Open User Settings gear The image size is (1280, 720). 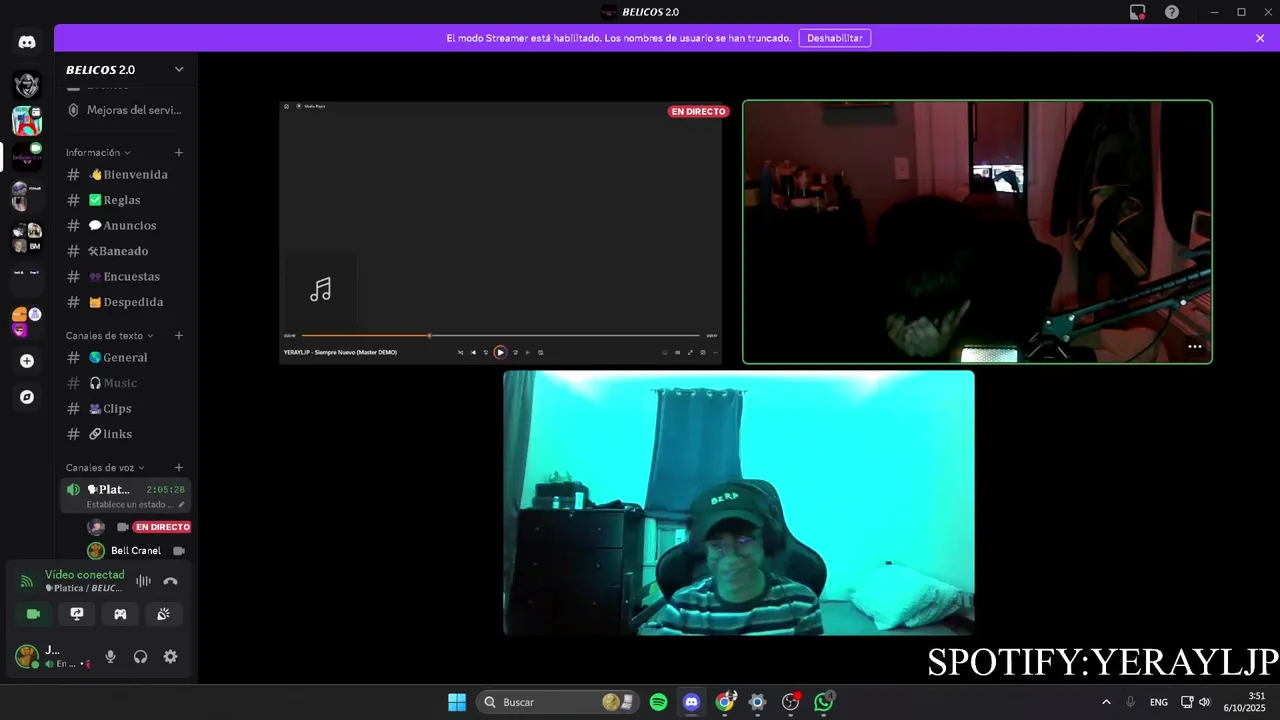click(x=170, y=657)
